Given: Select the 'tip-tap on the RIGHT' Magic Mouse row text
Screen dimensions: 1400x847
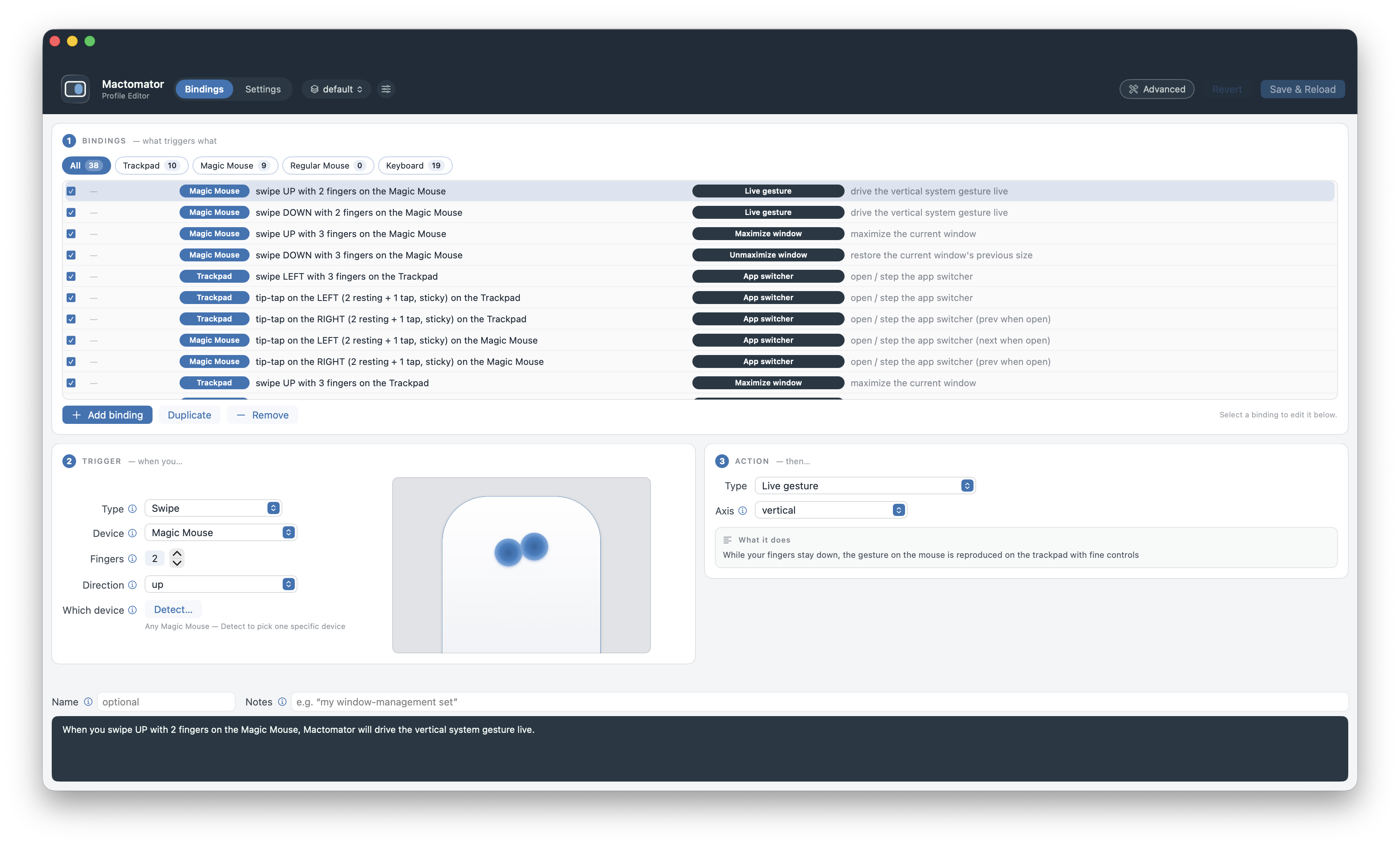Looking at the screenshot, I should [399, 361].
